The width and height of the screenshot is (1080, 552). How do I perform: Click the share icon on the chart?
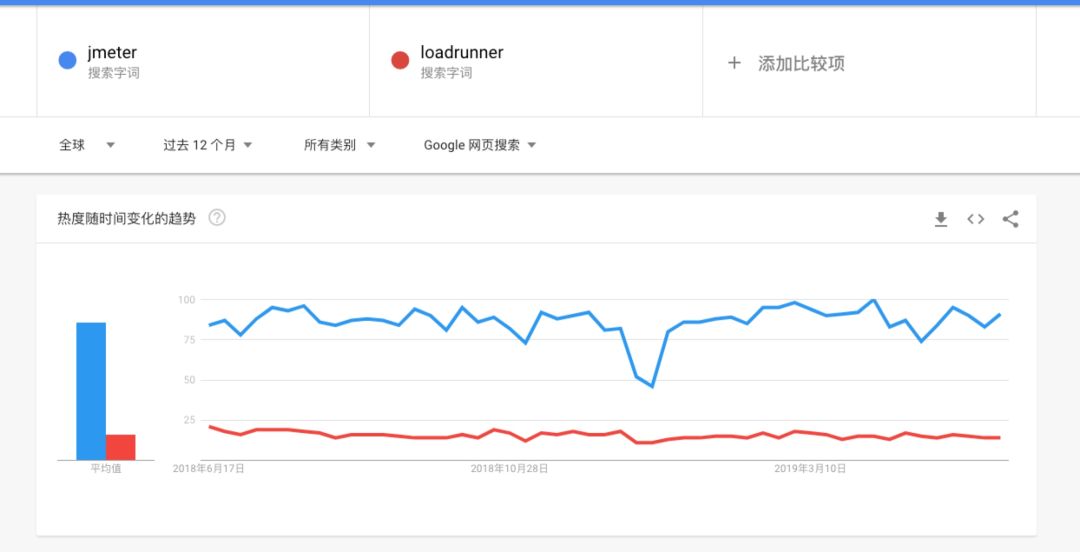(x=1010, y=219)
